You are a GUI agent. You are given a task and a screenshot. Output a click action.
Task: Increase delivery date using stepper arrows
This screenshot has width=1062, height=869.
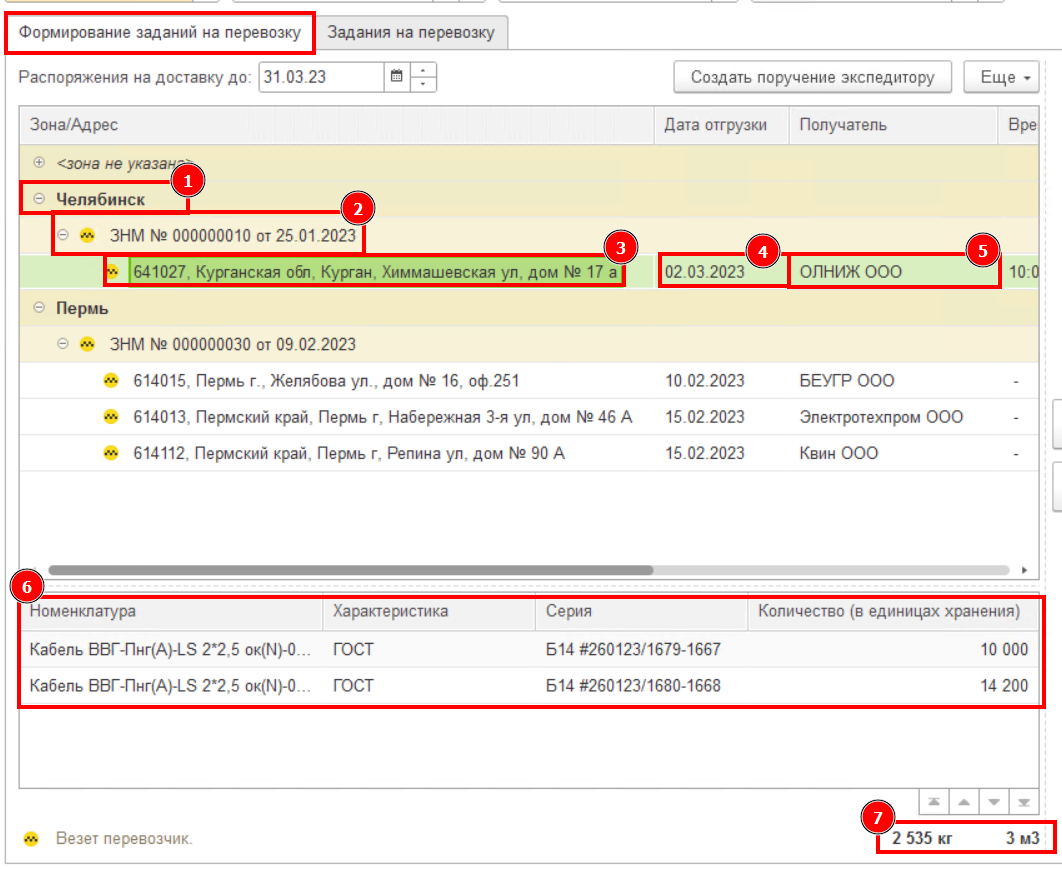point(423,70)
